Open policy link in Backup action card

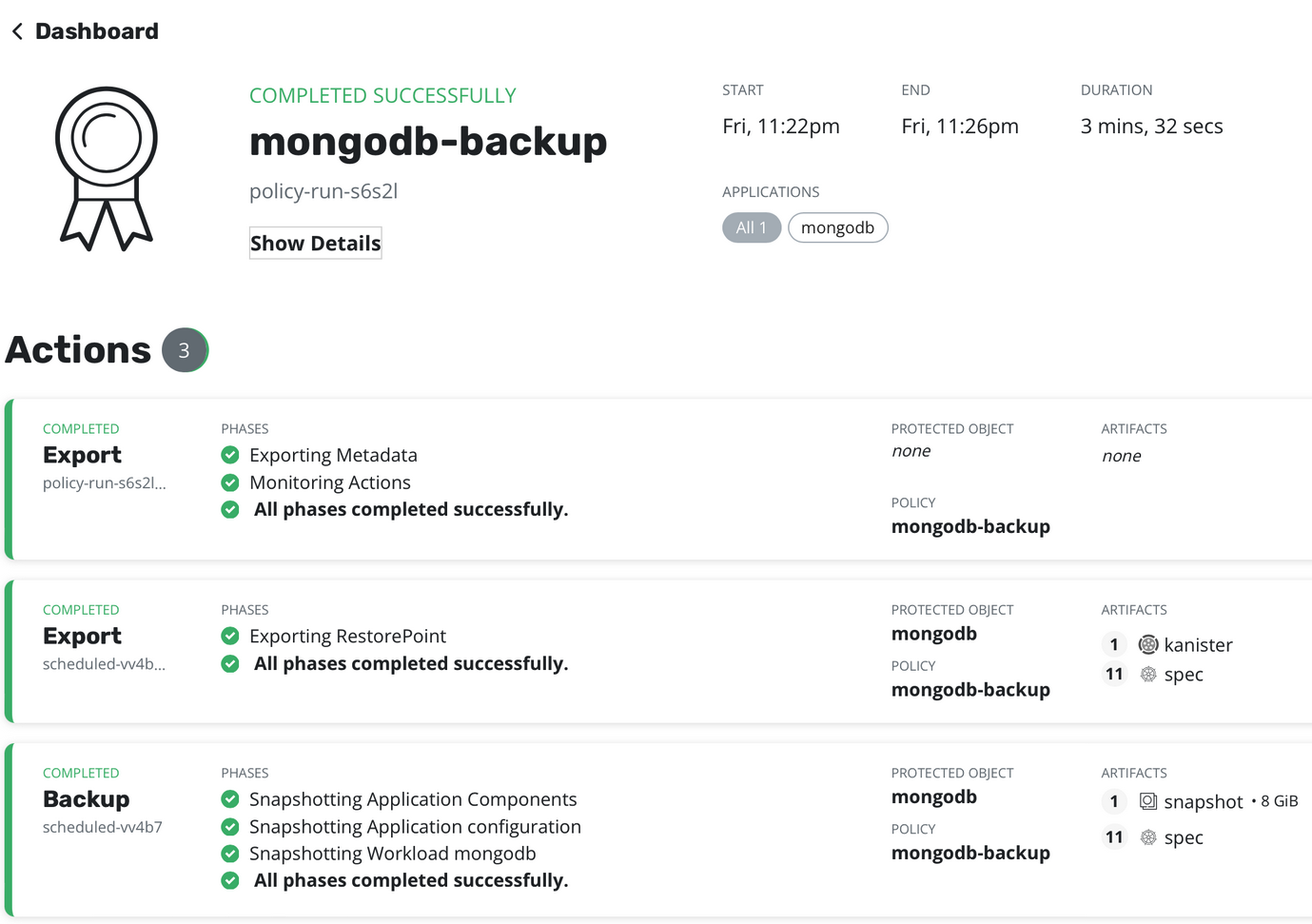click(969, 853)
